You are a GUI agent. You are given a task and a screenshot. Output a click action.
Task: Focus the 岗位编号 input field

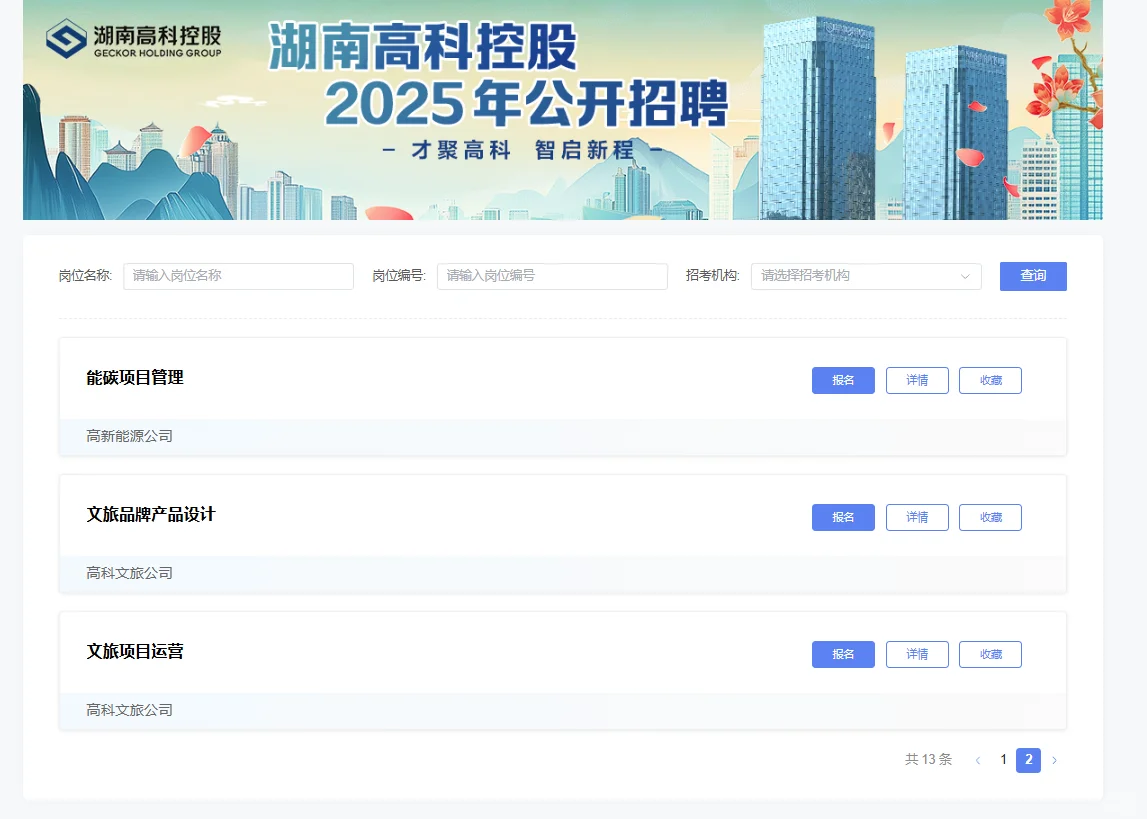coord(552,276)
